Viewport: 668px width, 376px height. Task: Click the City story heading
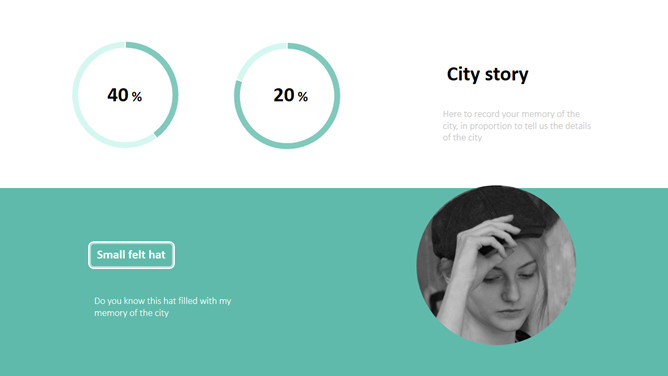(x=487, y=75)
